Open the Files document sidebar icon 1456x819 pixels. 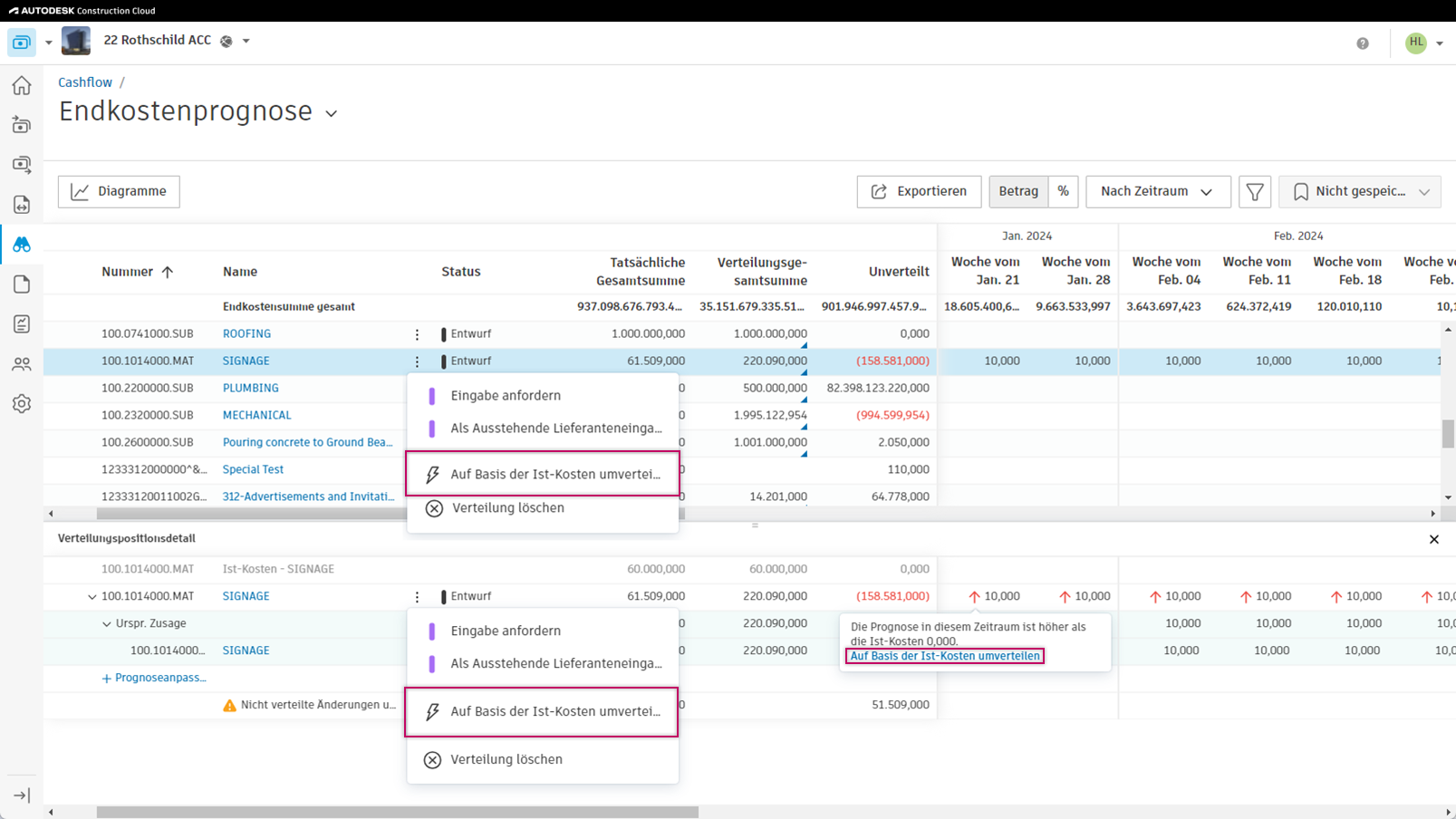pyautogui.click(x=22, y=284)
